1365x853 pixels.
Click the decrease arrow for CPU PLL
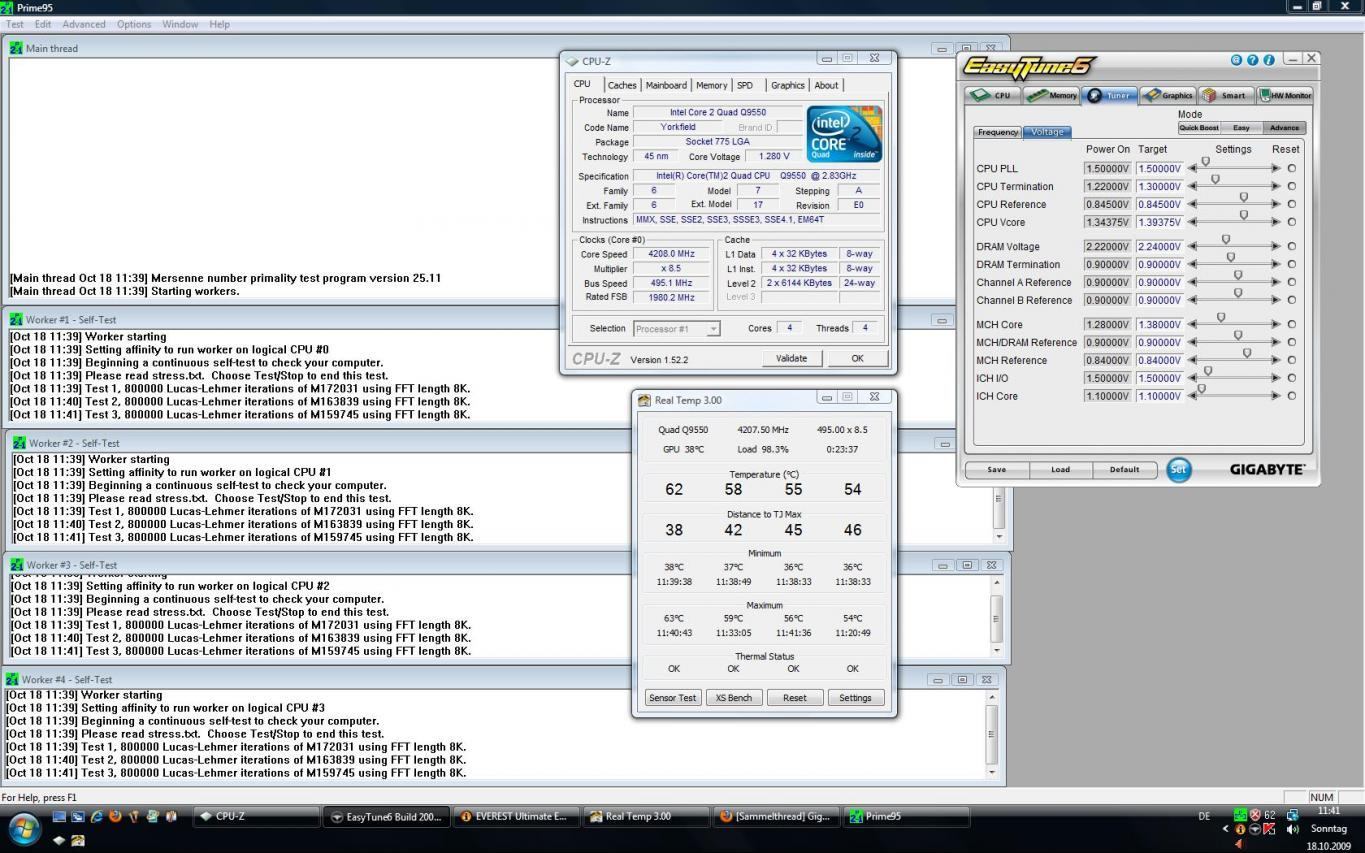click(x=1192, y=169)
